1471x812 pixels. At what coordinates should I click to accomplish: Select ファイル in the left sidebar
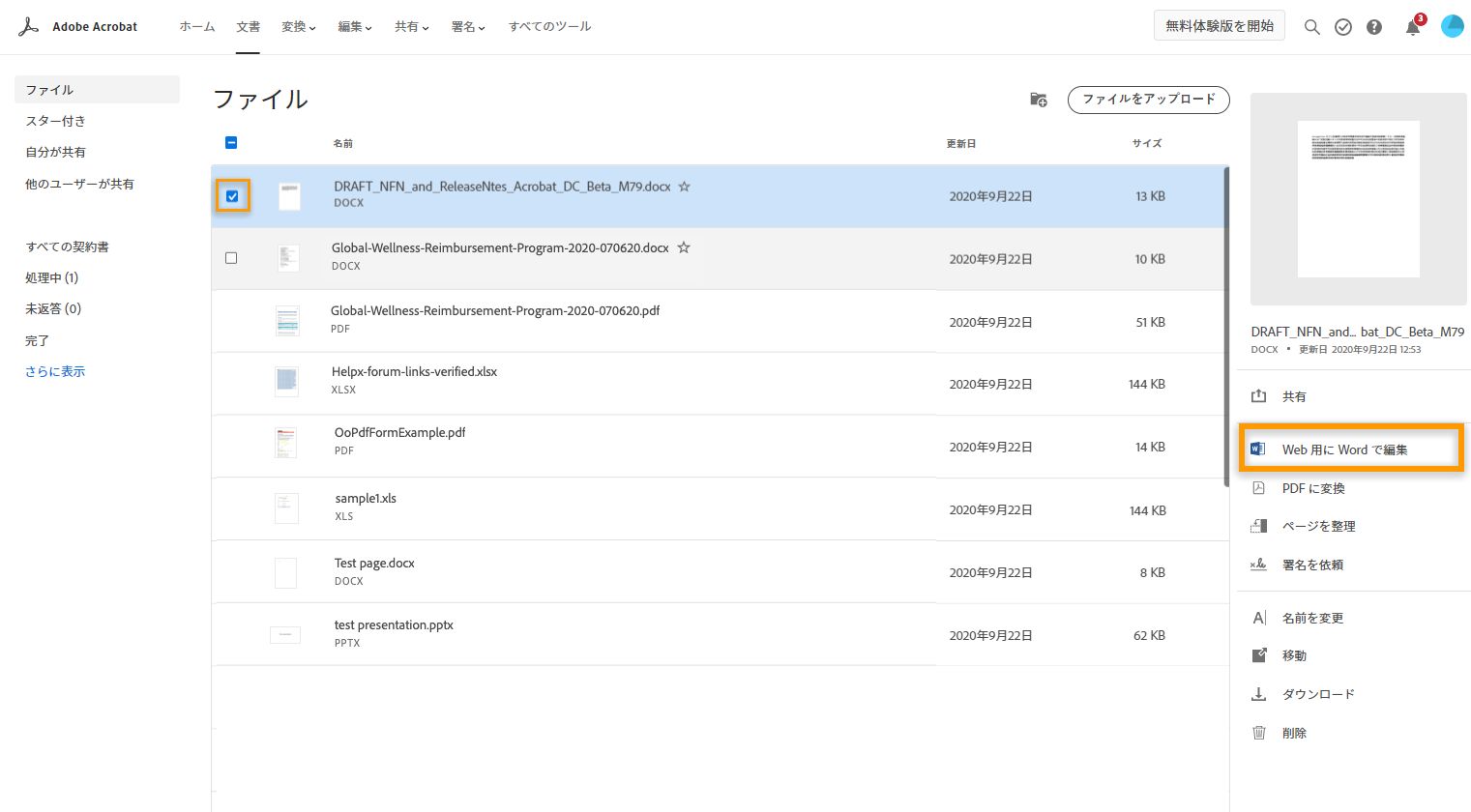(x=97, y=90)
